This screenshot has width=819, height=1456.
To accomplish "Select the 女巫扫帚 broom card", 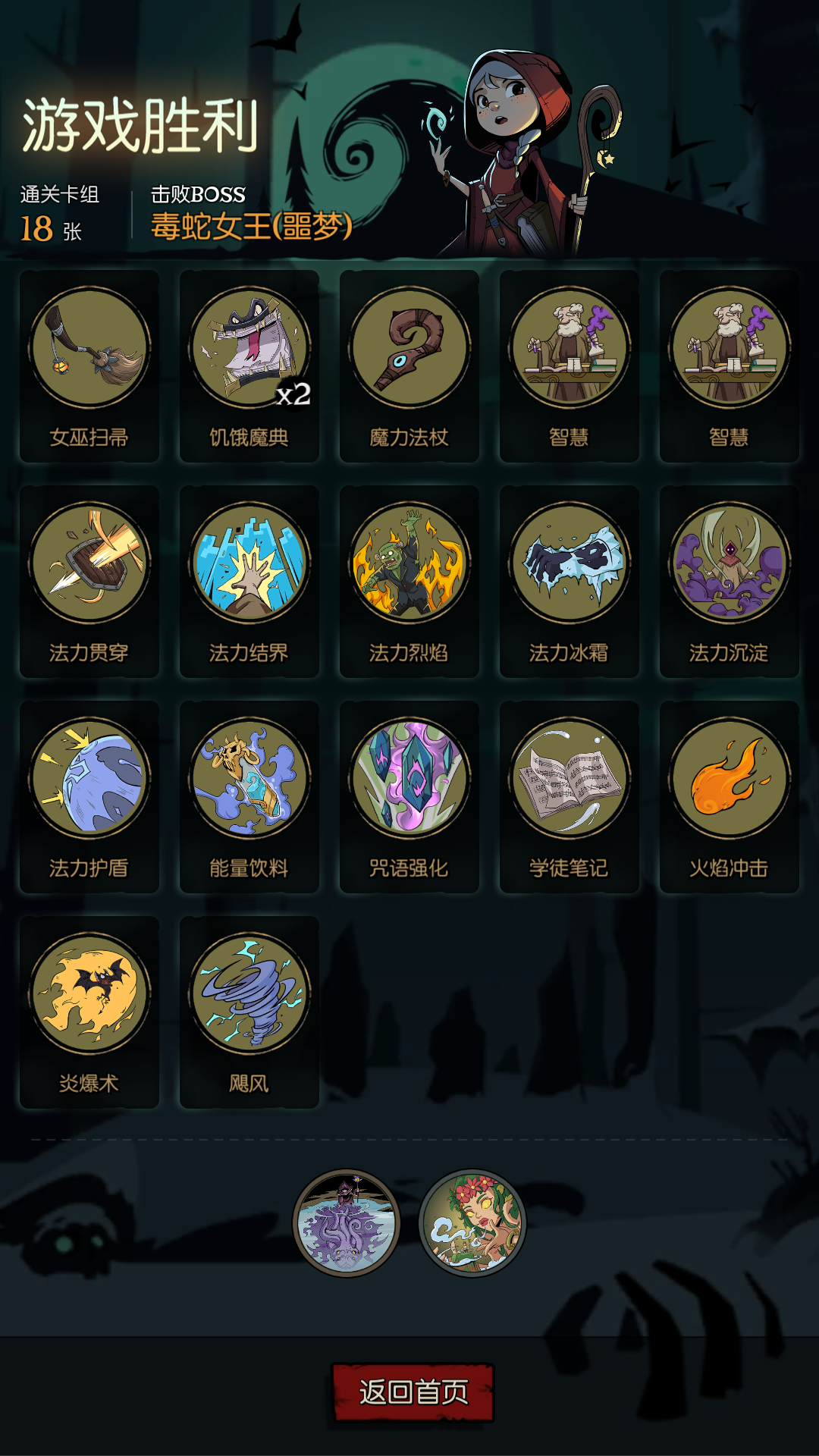I will point(89,366).
